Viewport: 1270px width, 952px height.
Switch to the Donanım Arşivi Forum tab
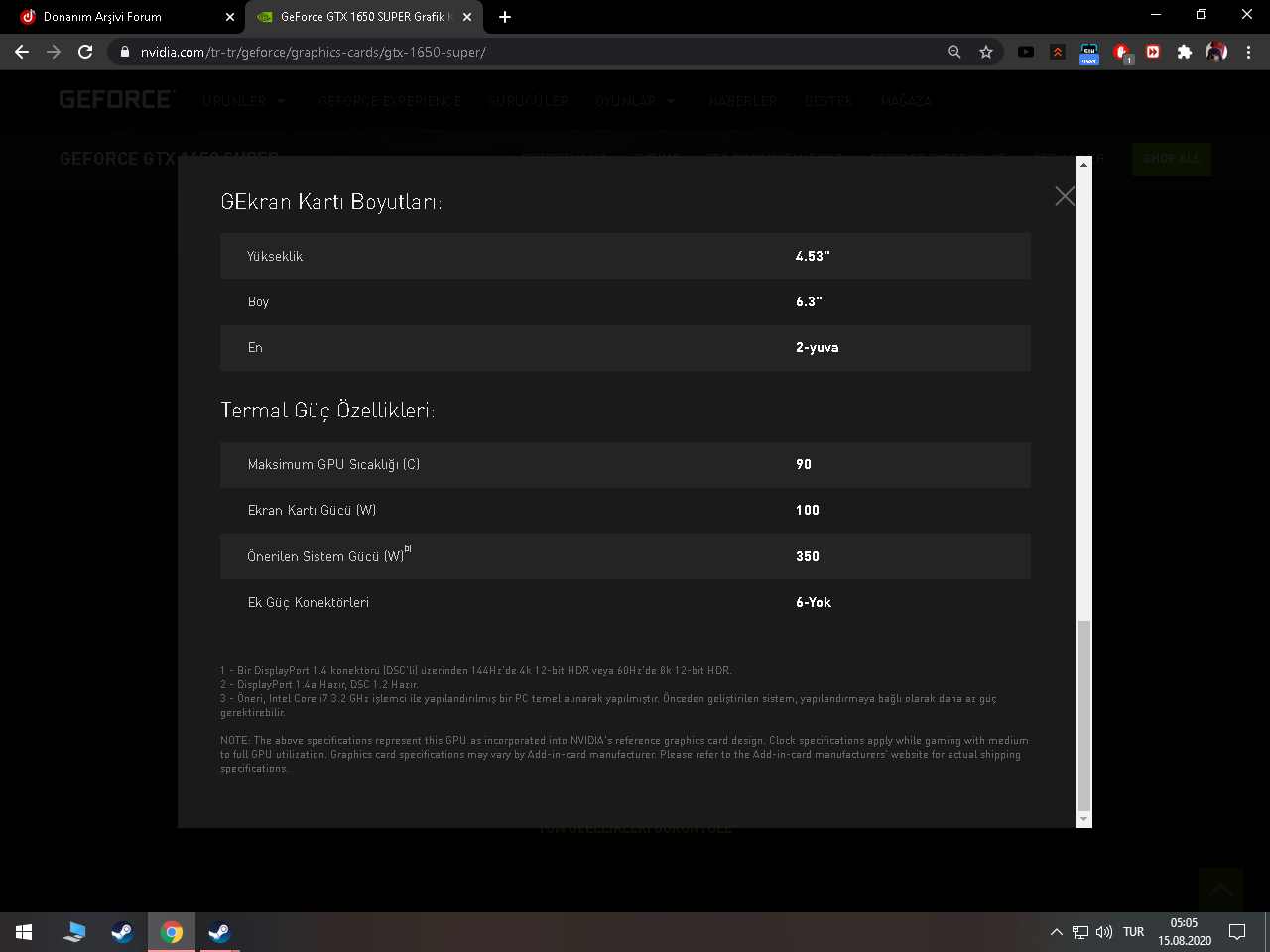[x=124, y=17]
